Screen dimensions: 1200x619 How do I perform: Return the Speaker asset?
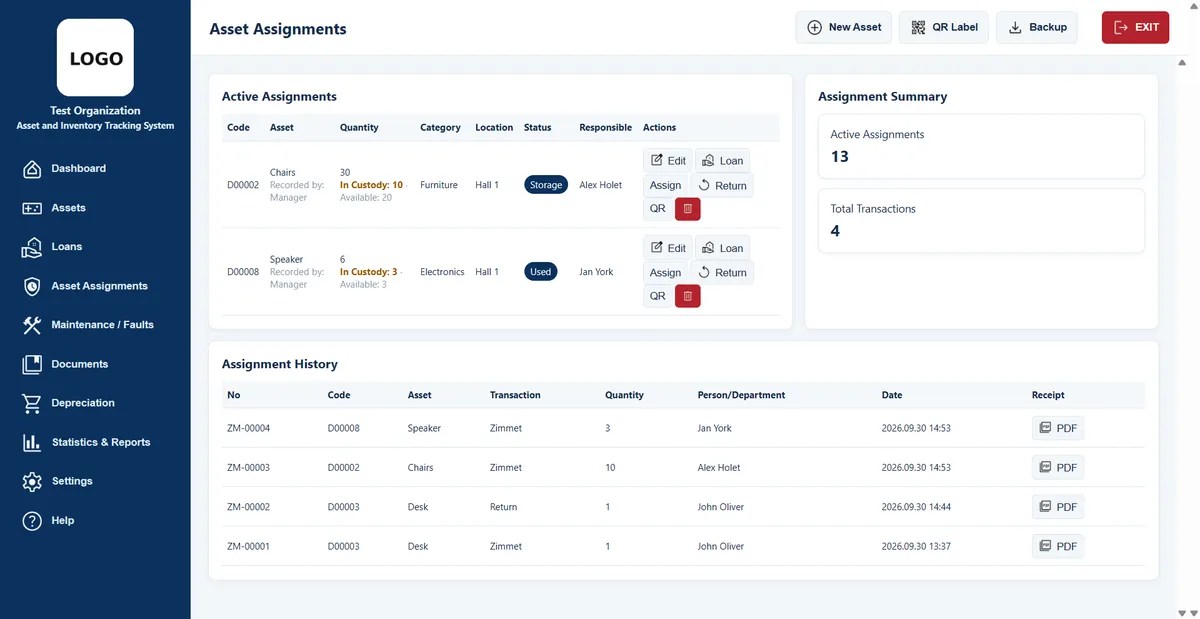[722, 272]
